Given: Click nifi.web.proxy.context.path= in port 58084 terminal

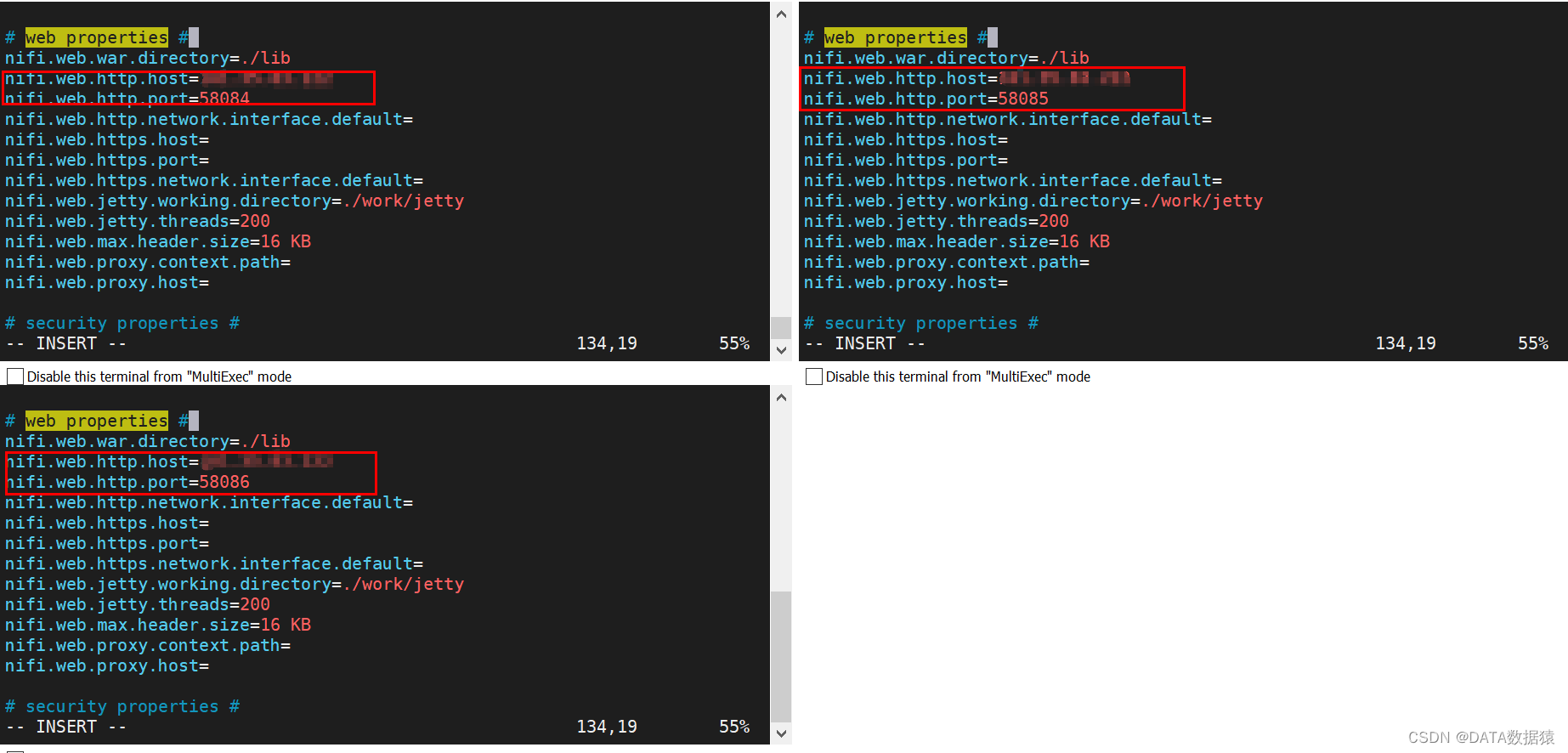Looking at the screenshot, I should [148, 262].
